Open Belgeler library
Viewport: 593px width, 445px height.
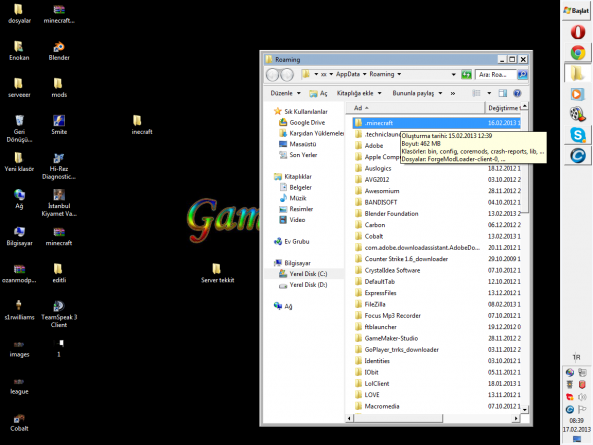coord(295,187)
